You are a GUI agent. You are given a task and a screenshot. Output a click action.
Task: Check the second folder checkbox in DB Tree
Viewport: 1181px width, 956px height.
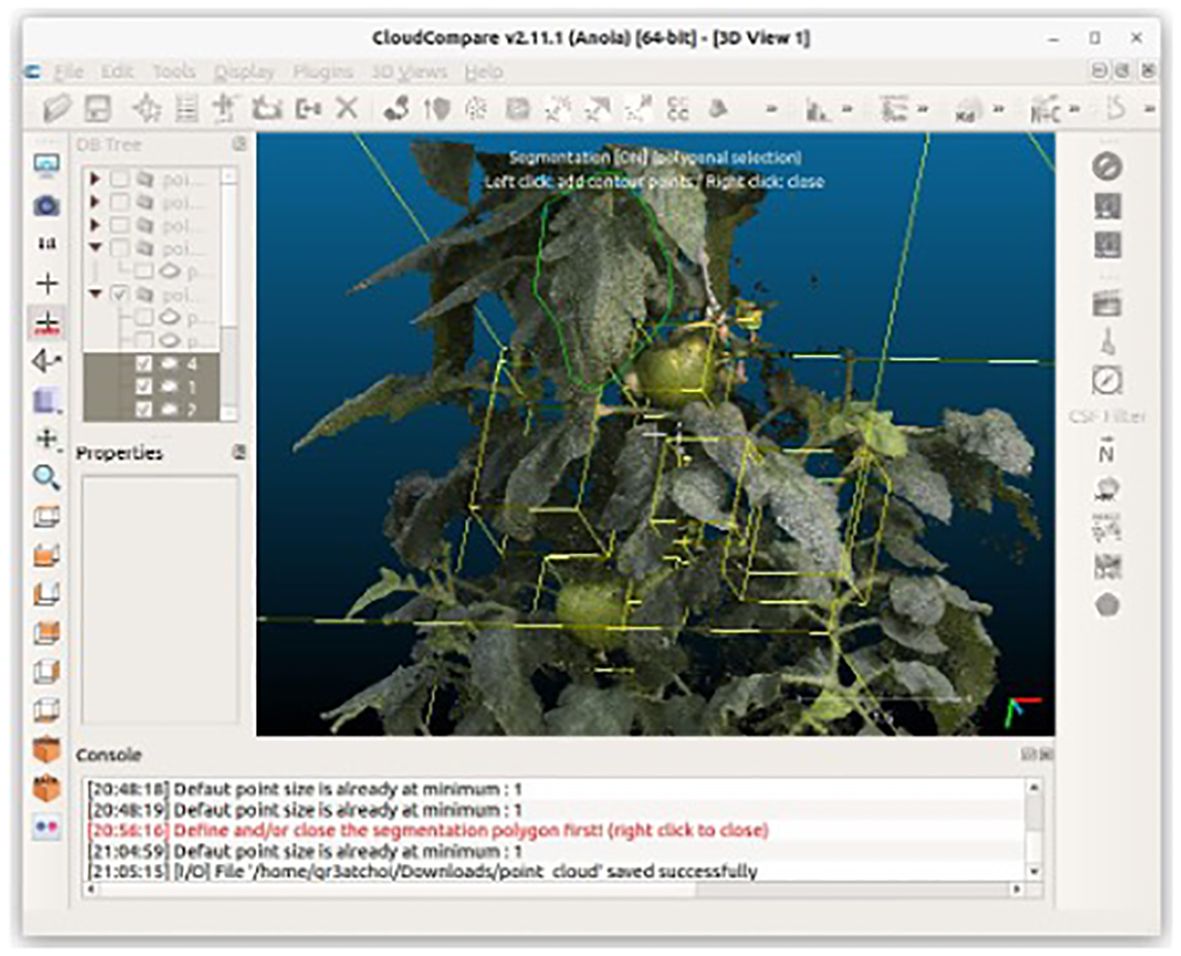[x=120, y=202]
